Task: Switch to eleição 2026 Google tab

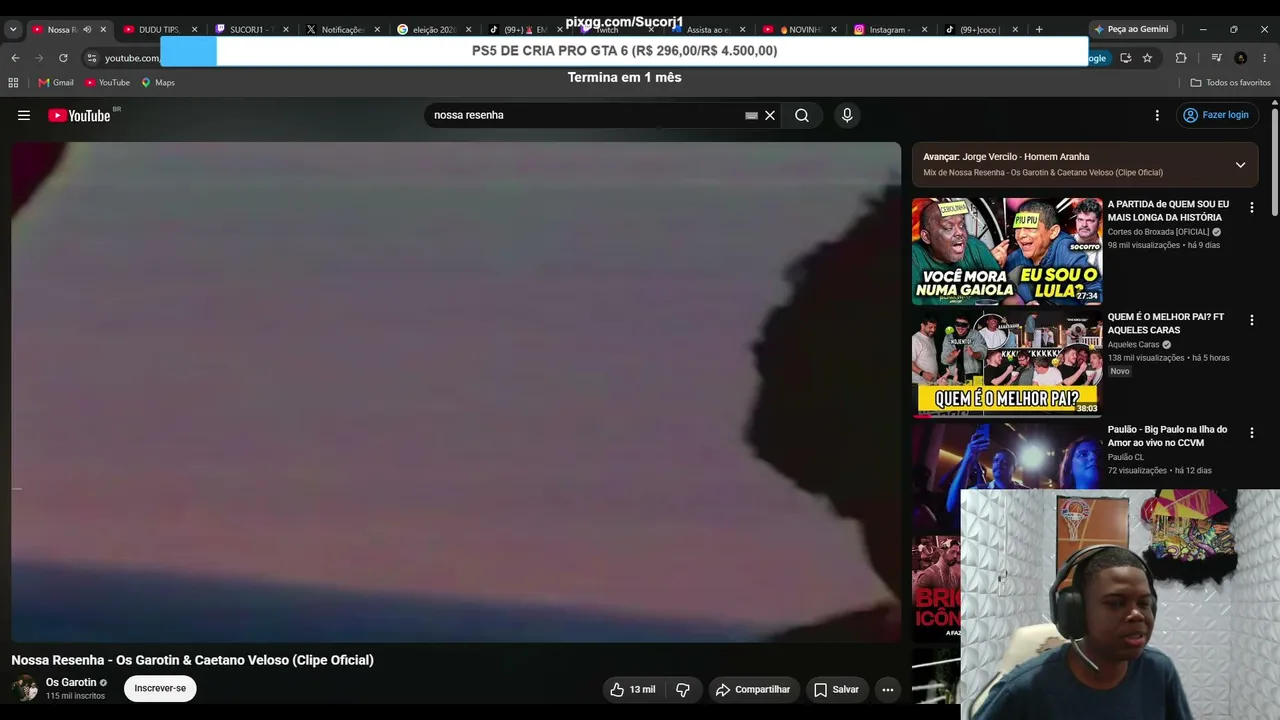Action: click(432, 30)
